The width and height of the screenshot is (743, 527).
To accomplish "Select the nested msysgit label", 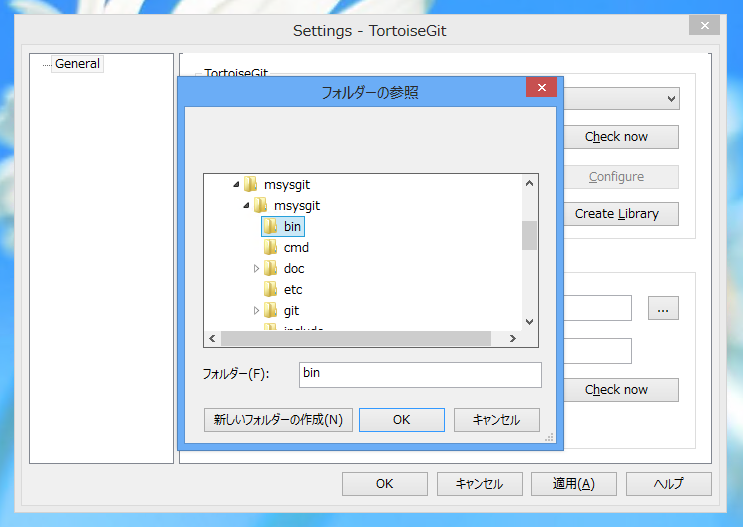I will point(297,206).
